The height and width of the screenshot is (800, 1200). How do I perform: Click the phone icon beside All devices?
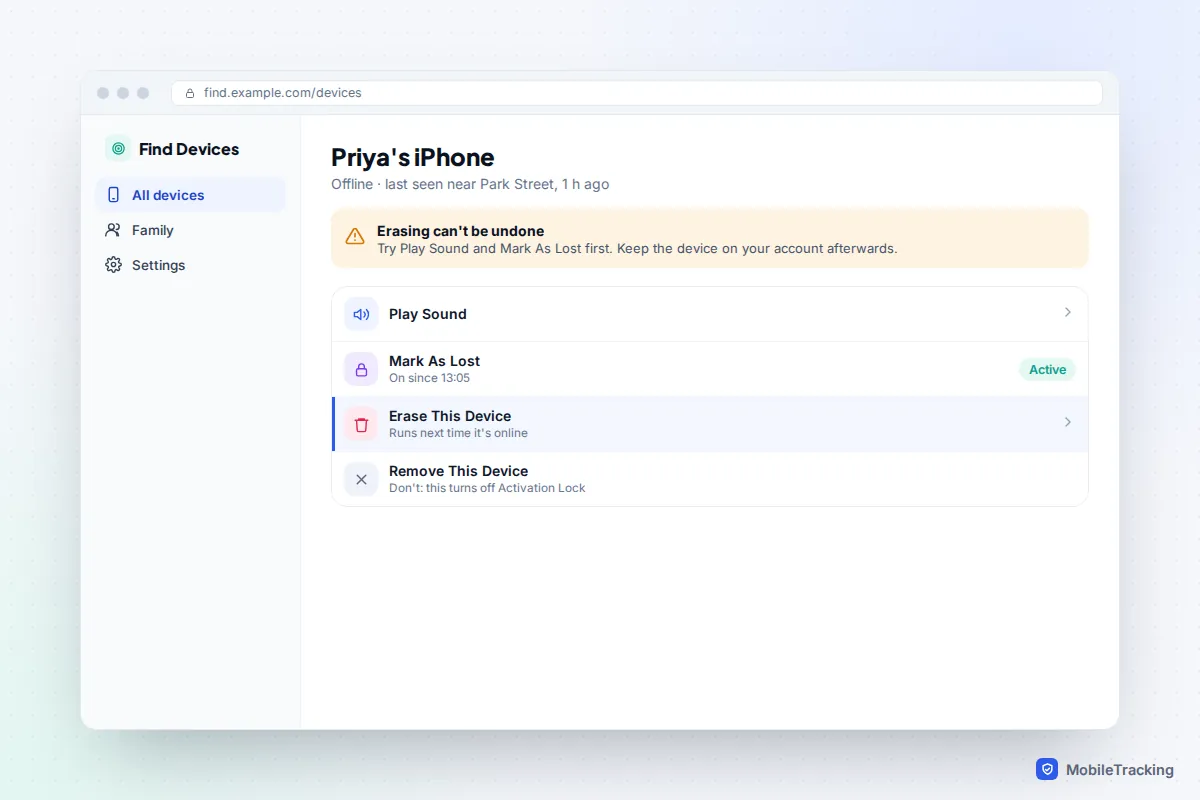coord(113,195)
